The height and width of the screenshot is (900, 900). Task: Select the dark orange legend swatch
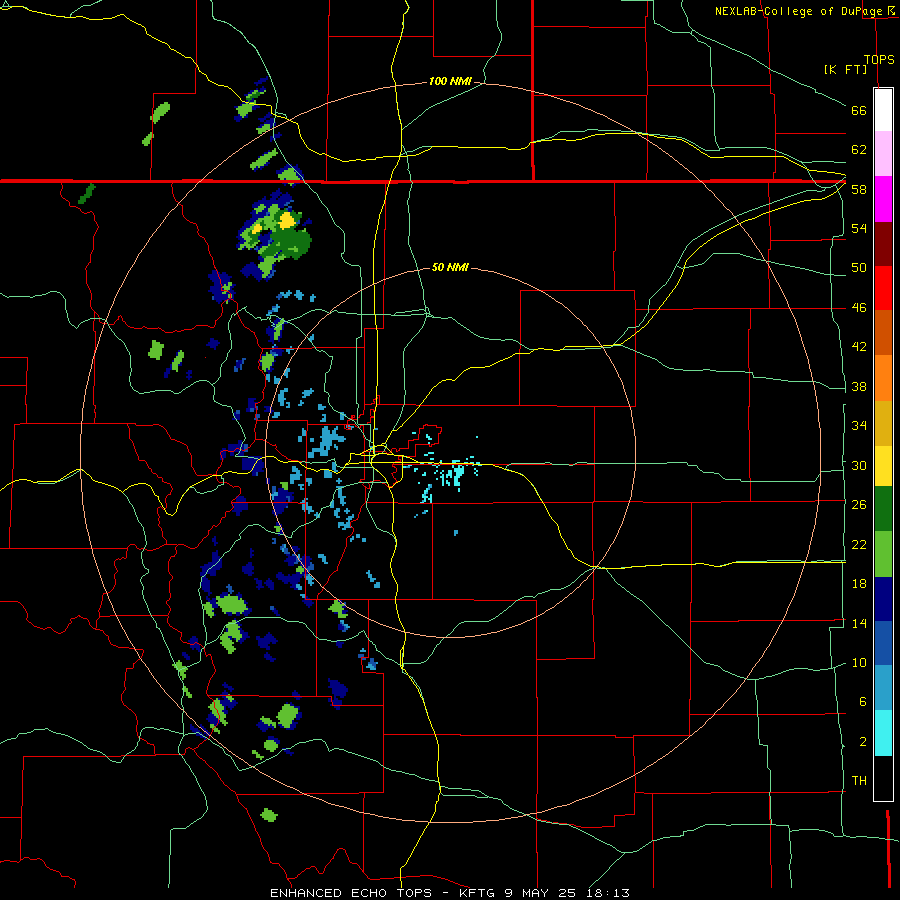coord(883,332)
